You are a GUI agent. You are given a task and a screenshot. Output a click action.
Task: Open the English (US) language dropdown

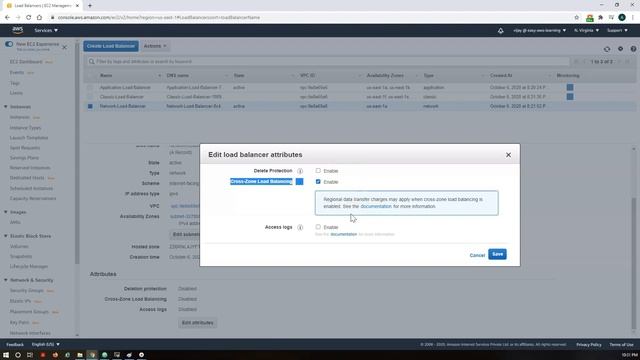coord(46,344)
